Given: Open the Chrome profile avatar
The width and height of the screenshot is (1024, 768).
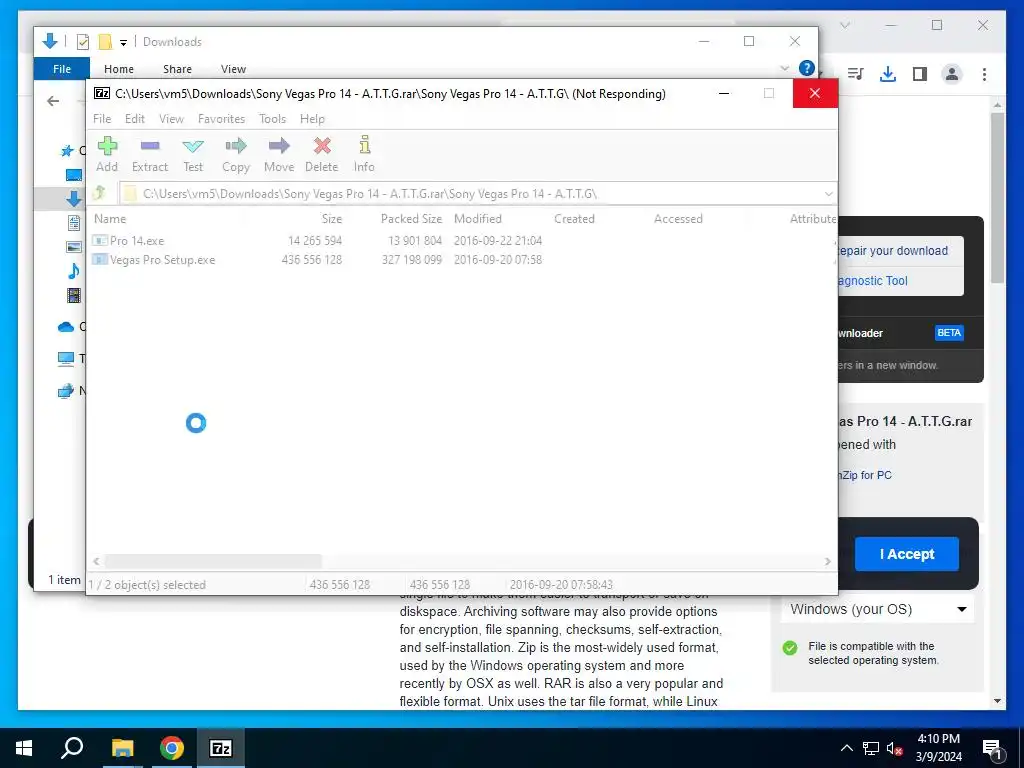Looking at the screenshot, I should [952, 74].
